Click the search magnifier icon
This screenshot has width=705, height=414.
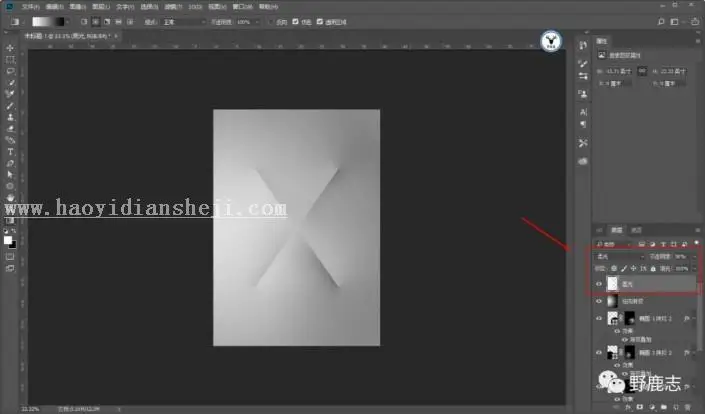[661, 22]
